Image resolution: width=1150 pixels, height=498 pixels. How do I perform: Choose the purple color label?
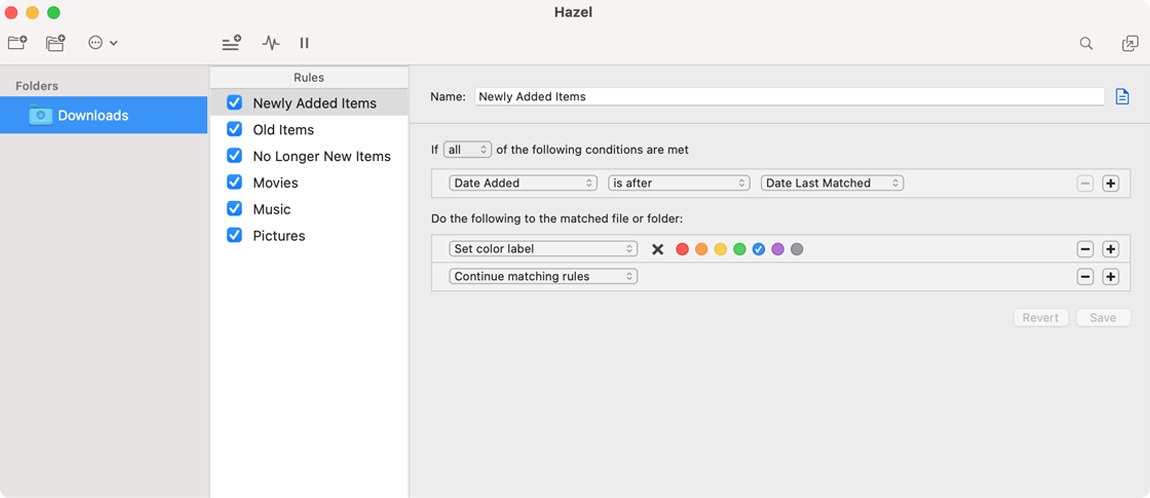pyautogui.click(x=777, y=249)
